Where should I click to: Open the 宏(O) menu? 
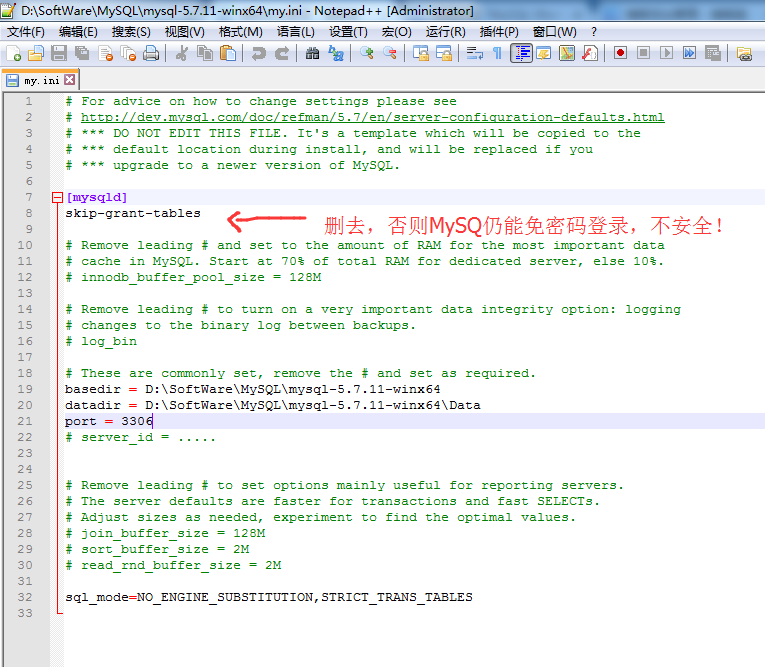396,32
